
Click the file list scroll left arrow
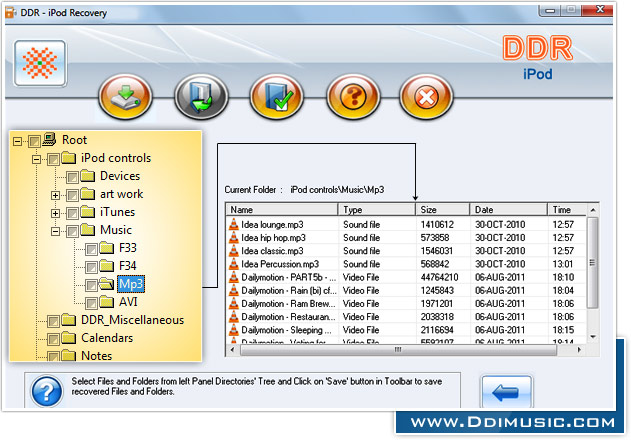click(x=232, y=350)
